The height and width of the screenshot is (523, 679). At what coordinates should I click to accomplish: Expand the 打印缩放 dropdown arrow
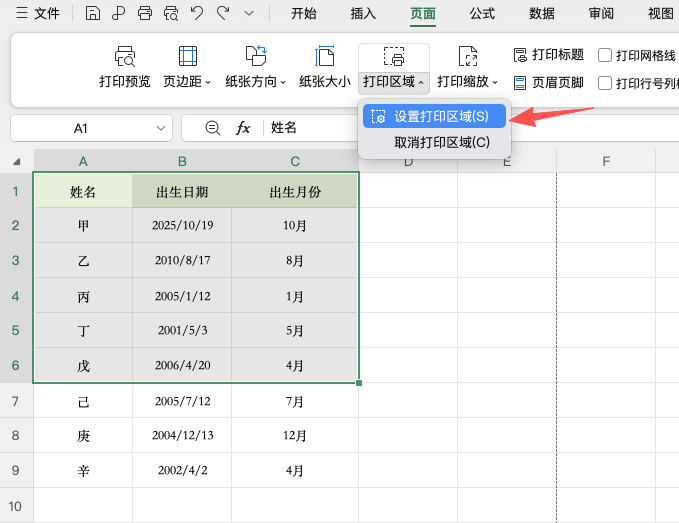click(x=495, y=82)
